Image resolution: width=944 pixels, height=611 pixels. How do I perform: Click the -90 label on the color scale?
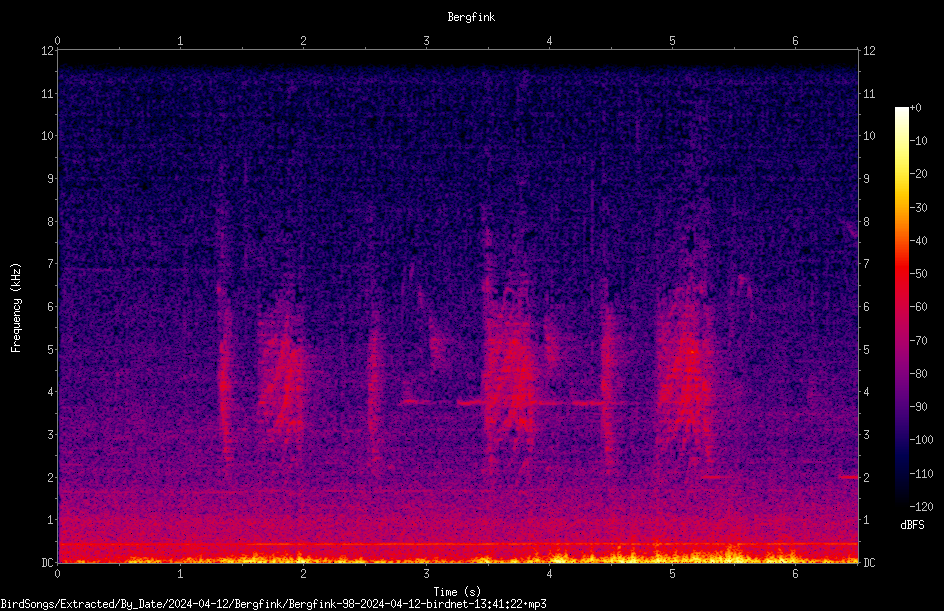[918, 406]
